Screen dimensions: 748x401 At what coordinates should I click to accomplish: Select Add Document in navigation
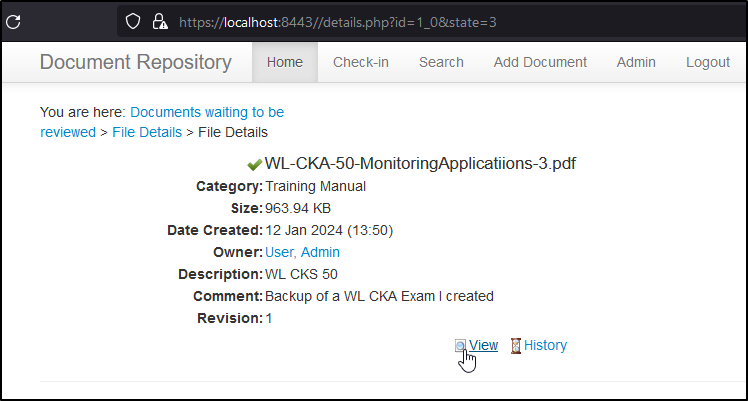click(540, 62)
